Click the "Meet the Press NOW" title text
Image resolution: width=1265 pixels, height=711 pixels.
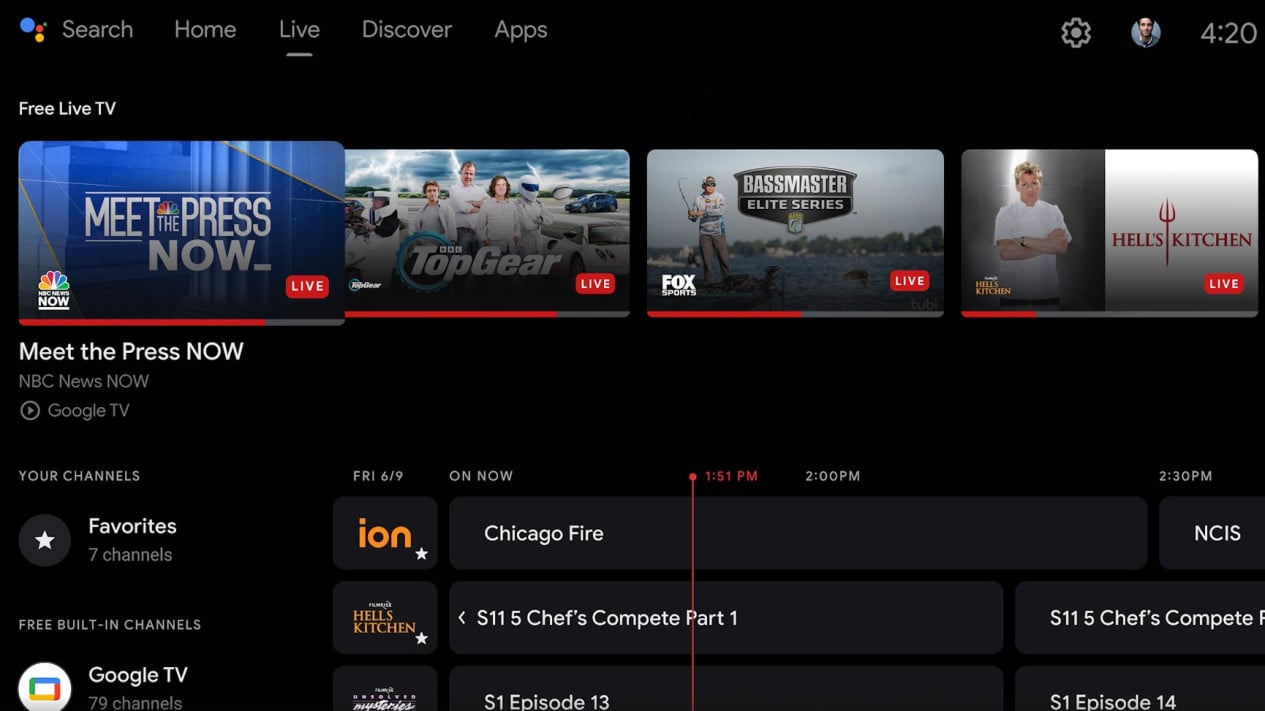click(131, 352)
